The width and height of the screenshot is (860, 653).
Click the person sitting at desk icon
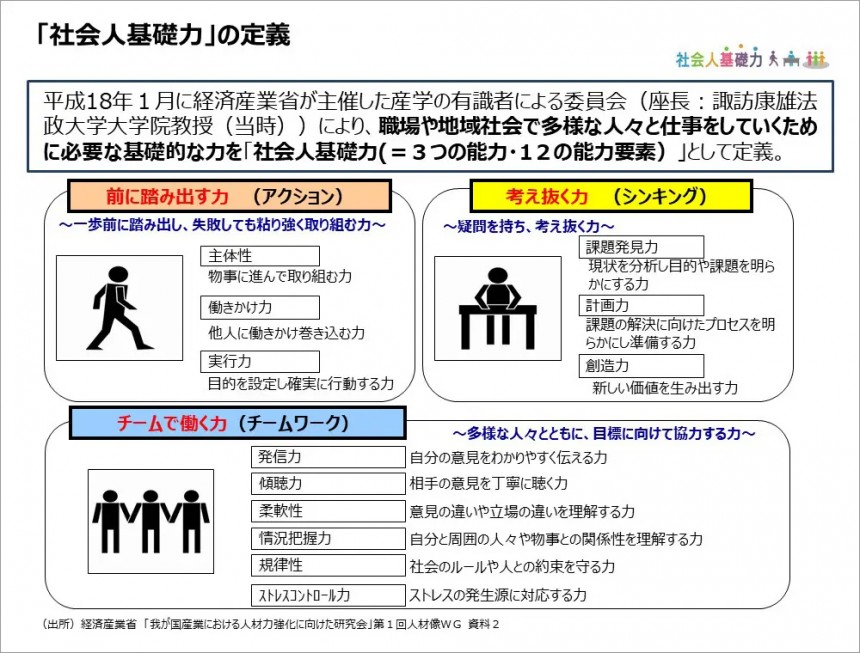(497, 306)
